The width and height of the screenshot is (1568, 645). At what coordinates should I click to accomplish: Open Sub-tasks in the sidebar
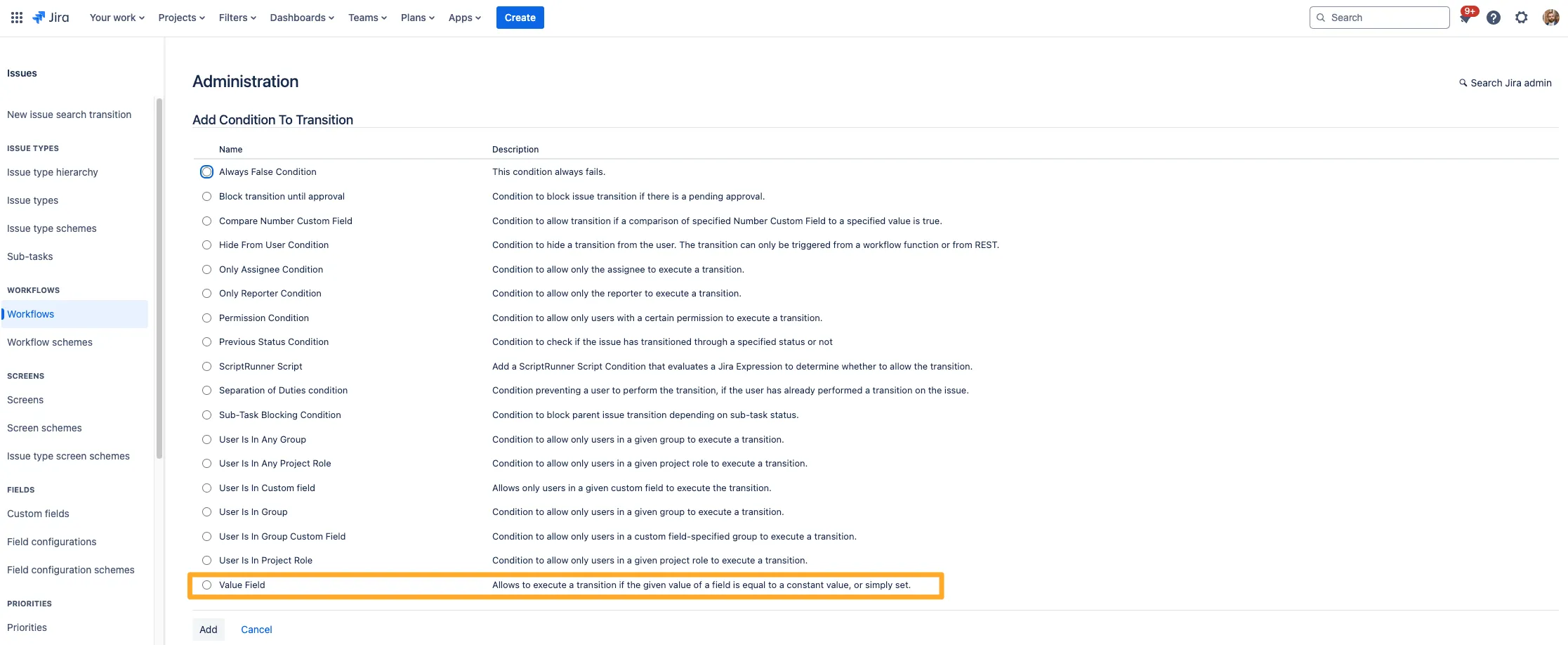pos(30,256)
